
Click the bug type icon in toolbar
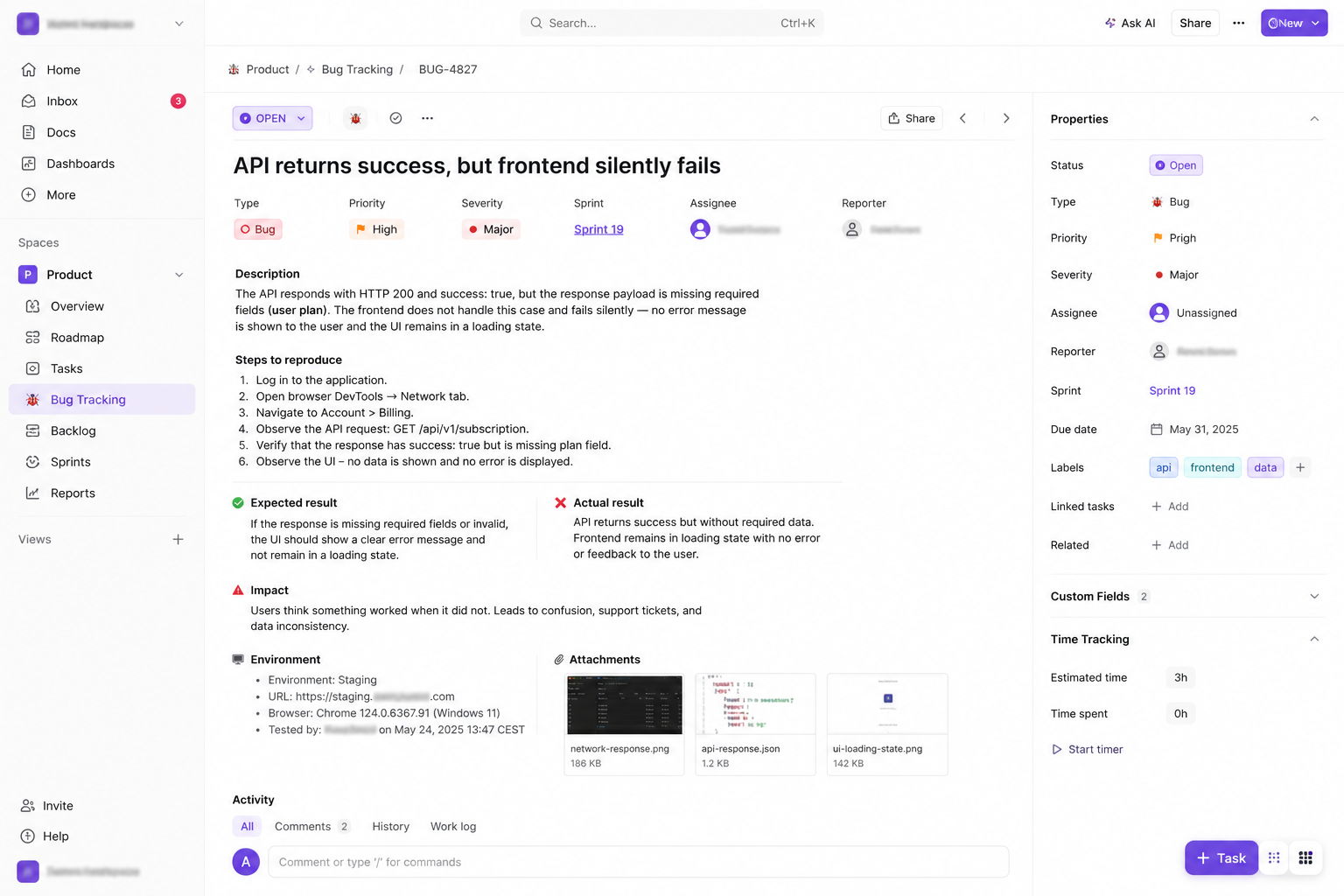355,118
